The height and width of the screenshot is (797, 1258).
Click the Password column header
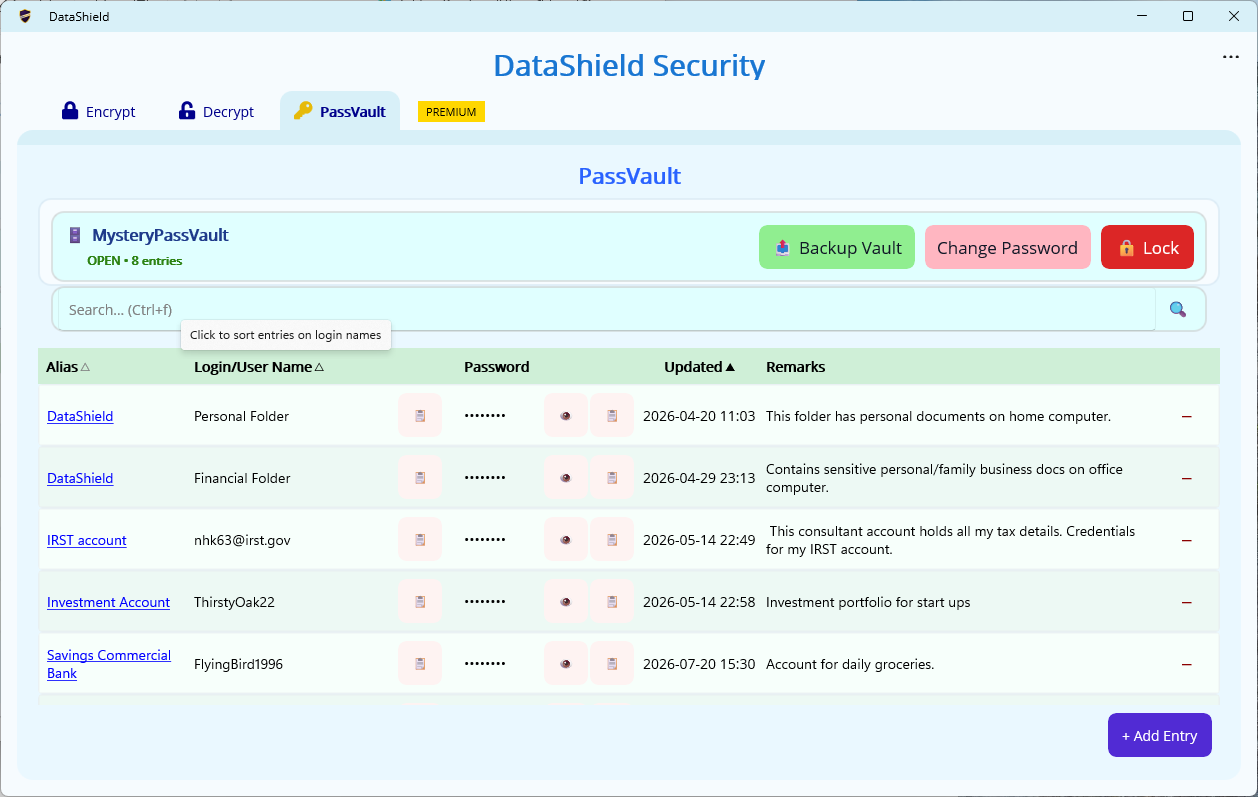[x=497, y=367]
